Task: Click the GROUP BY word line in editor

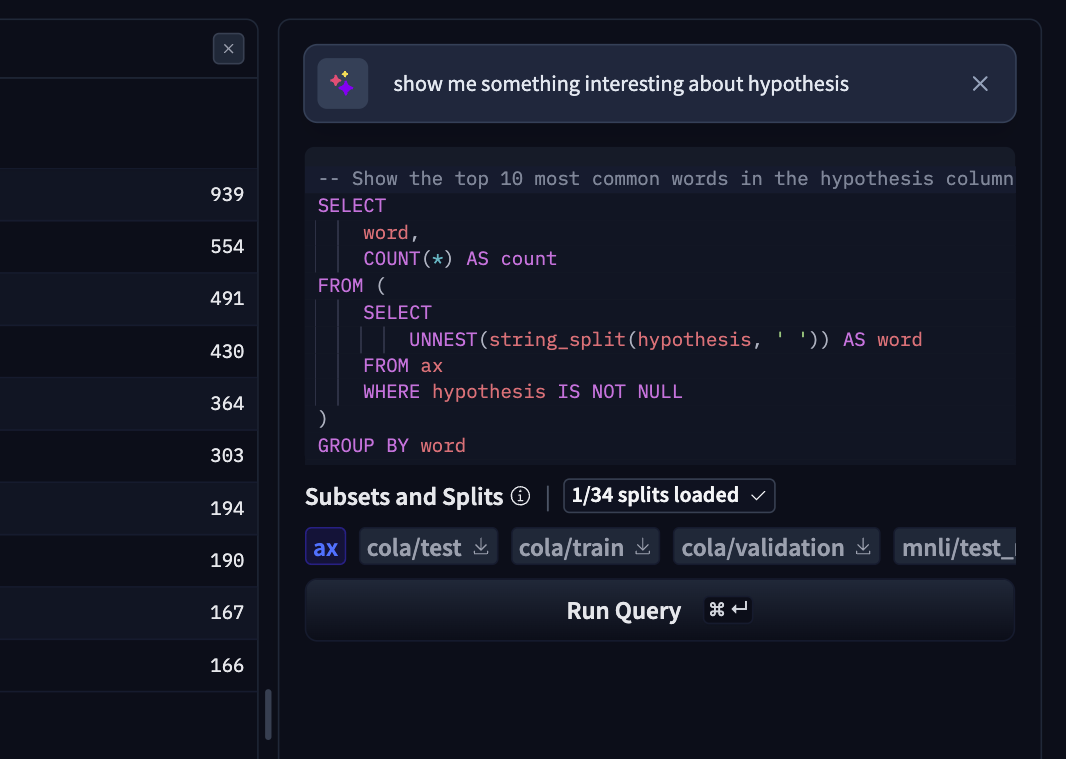Action: [392, 445]
